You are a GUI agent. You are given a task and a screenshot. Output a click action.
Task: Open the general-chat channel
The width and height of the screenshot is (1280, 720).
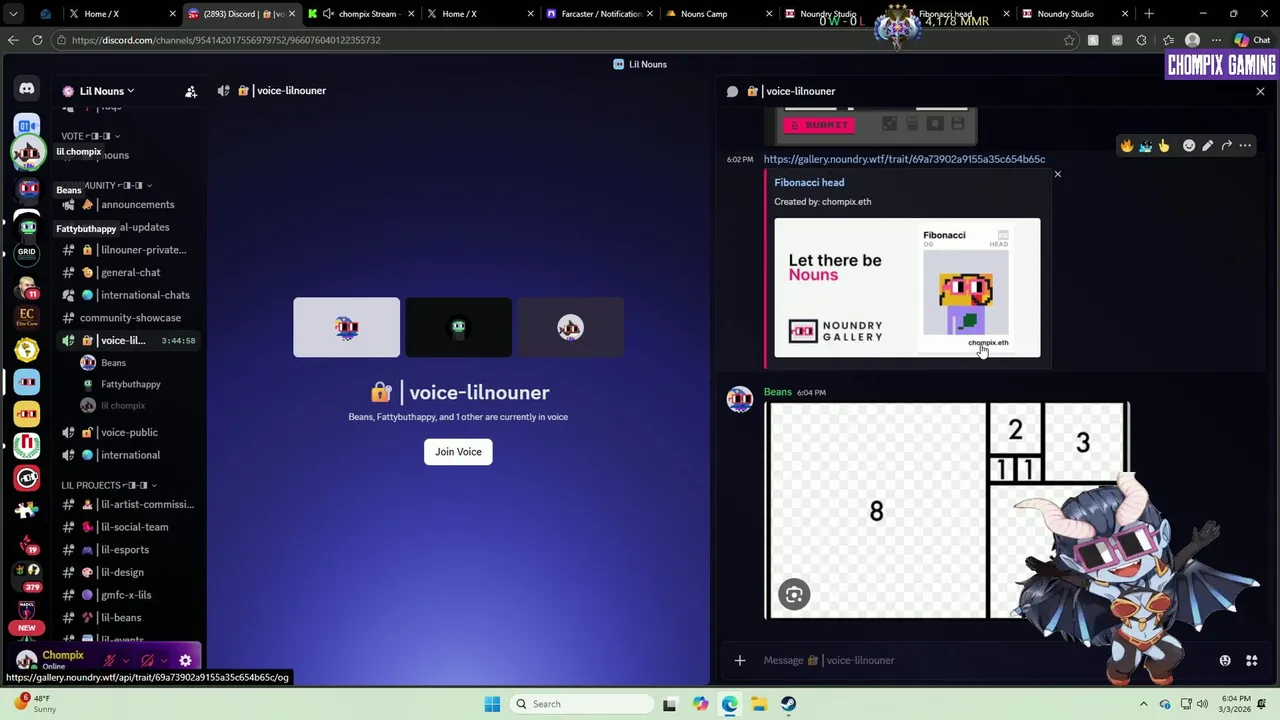(130, 273)
